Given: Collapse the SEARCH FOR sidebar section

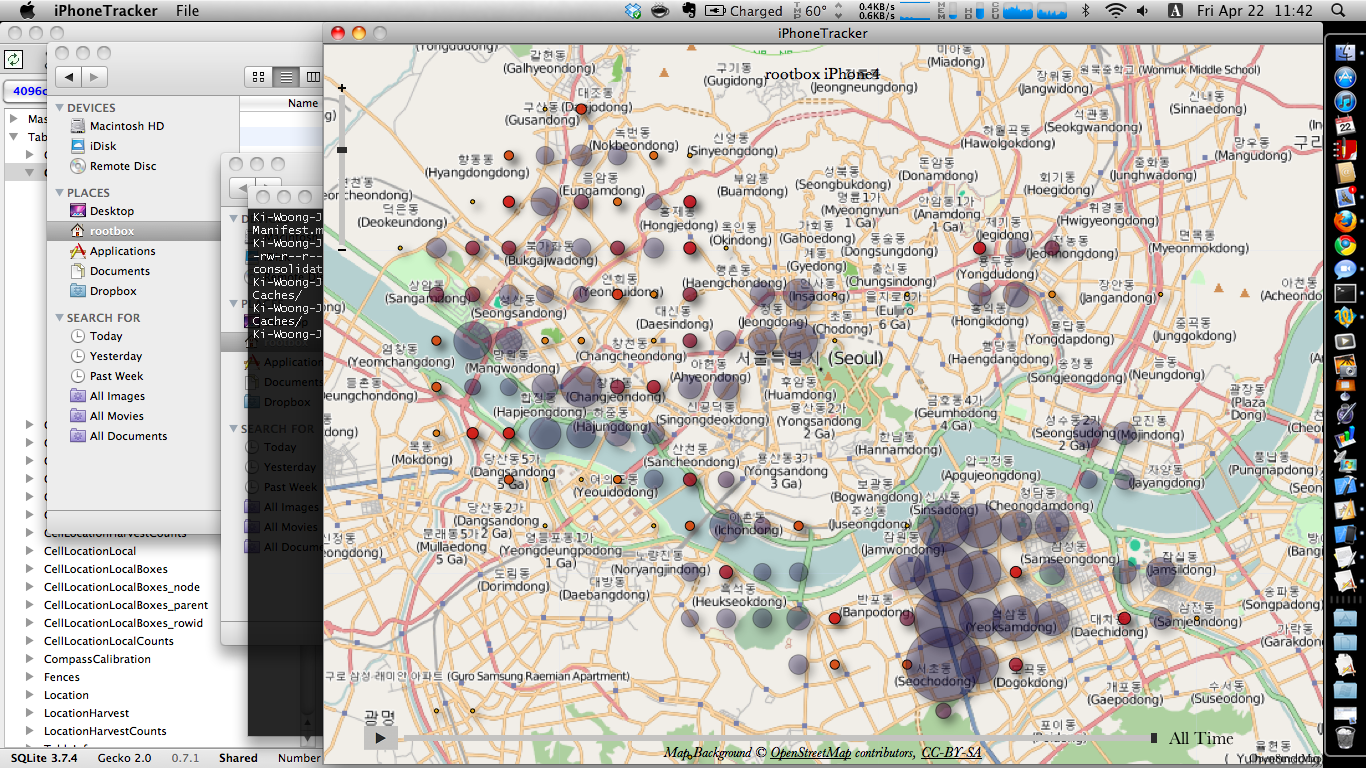Looking at the screenshot, I should point(59,317).
